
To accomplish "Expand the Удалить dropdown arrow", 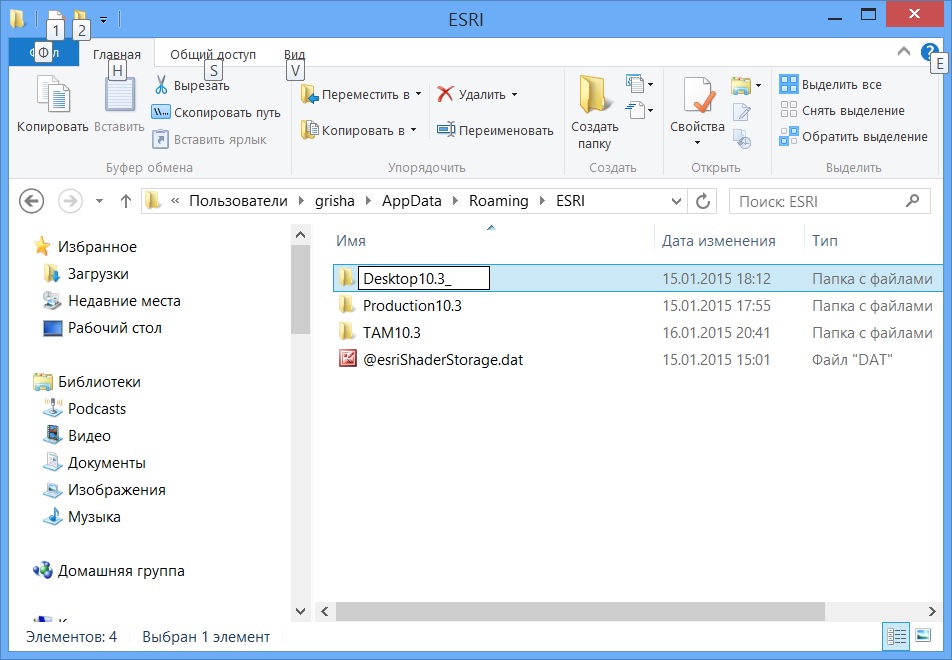I will [514, 94].
